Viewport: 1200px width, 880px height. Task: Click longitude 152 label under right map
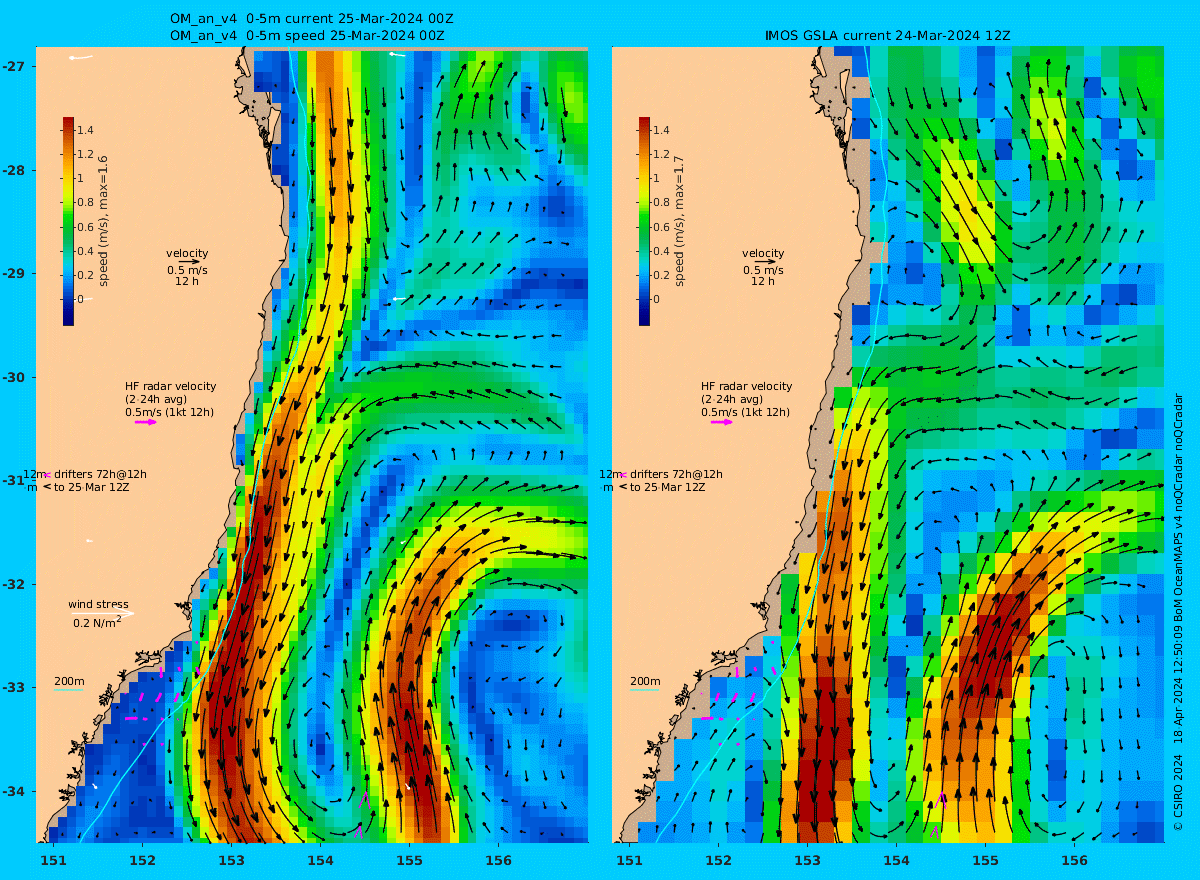(x=718, y=860)
